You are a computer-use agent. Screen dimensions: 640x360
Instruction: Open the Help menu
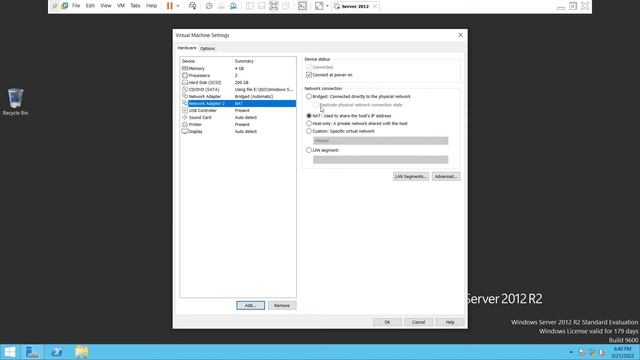(x=151, y=6)
